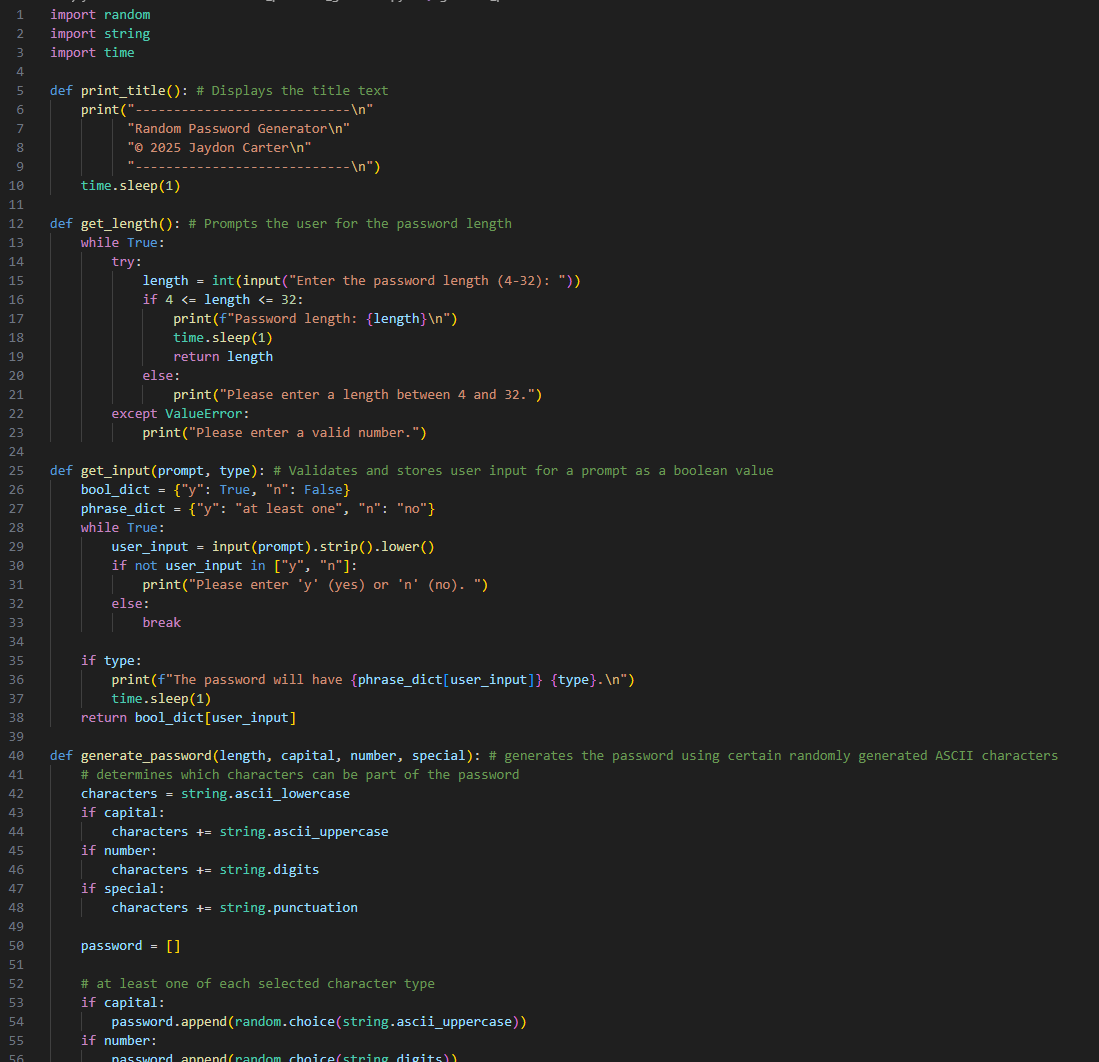Viewport: 1099px width, 1062px height.
Task: Click the import string statement
Action: point(98,33)
